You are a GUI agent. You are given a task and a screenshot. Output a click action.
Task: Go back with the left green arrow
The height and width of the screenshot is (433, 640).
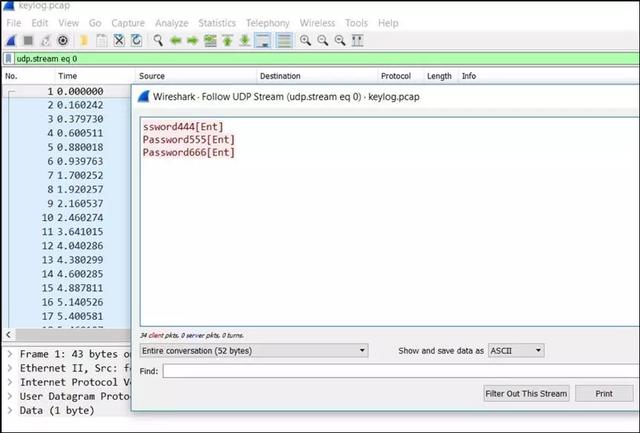[176, 40]
